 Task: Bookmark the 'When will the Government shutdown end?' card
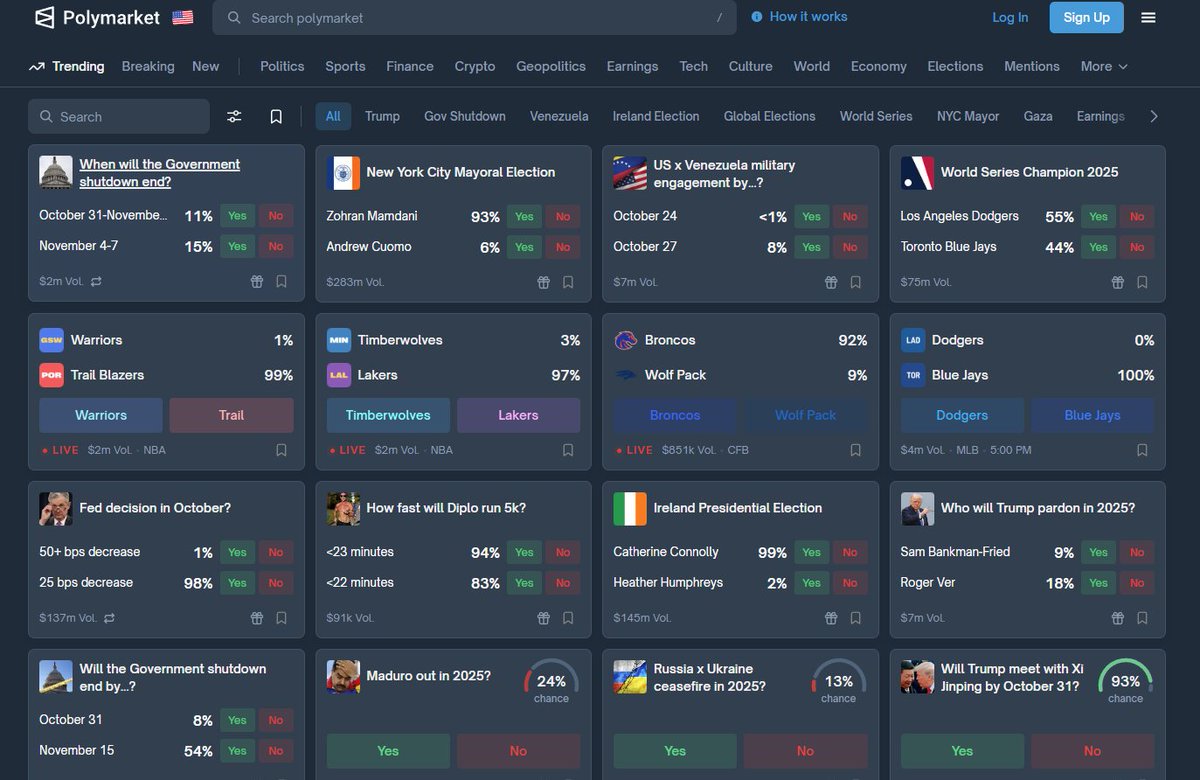click(x=281, y=282)
